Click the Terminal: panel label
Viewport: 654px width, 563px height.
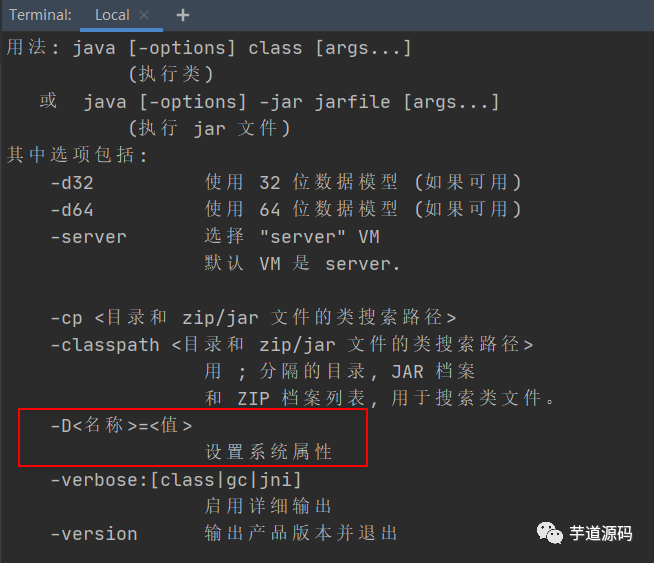(40, 15)
